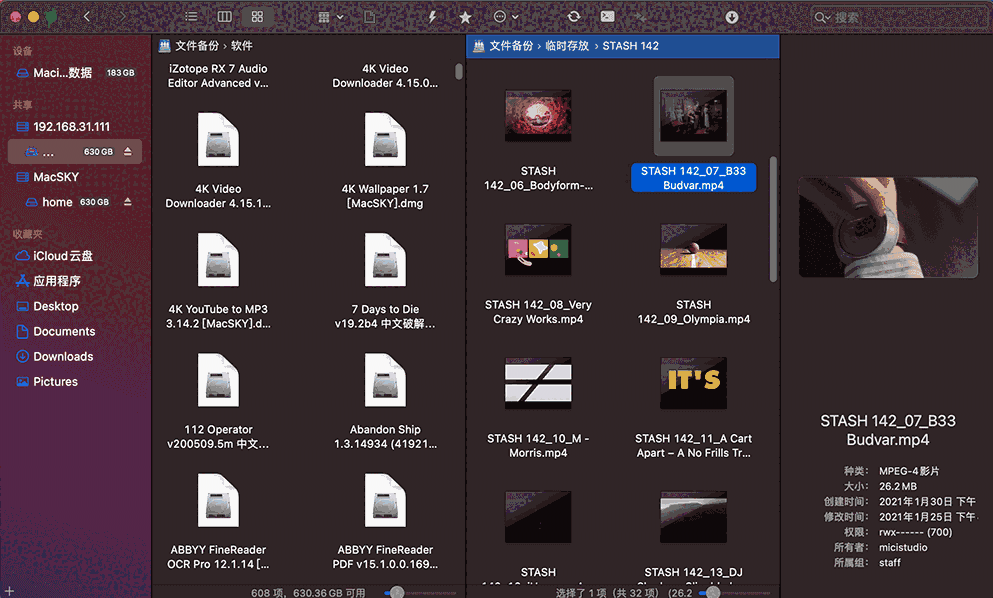Expand the more actions ellipsis dropdown
The width and height of the screenshot is (993, 598).
pos(506,17)
